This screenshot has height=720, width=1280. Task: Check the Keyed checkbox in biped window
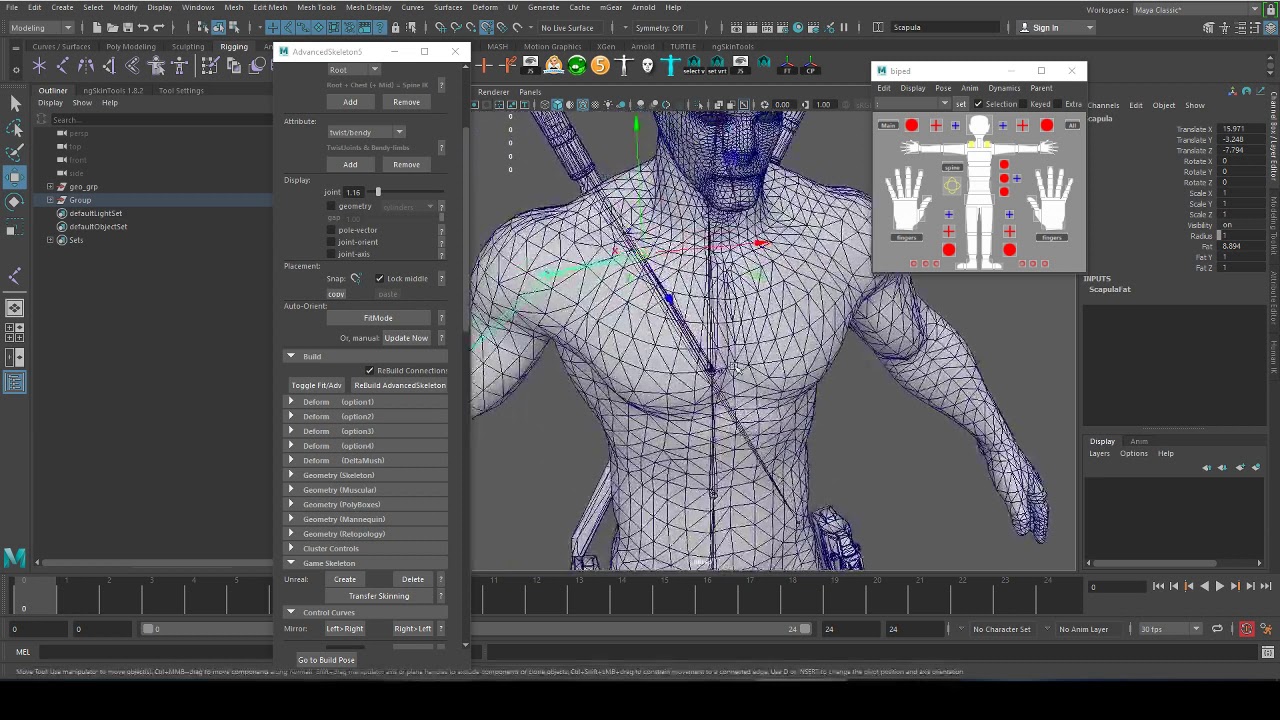coord(1024,104)
